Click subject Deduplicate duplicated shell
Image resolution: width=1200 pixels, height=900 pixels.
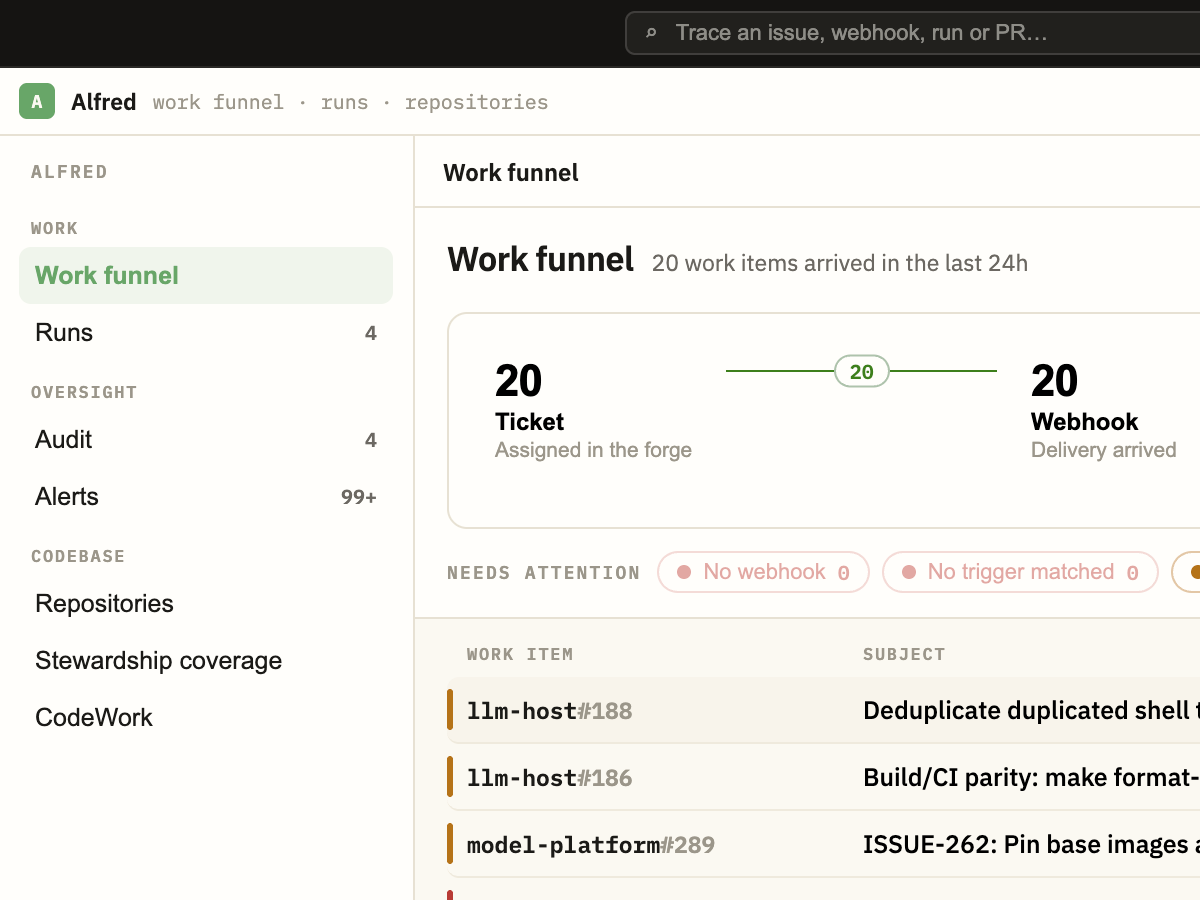pyautogui.click(x=1031, y=711)
